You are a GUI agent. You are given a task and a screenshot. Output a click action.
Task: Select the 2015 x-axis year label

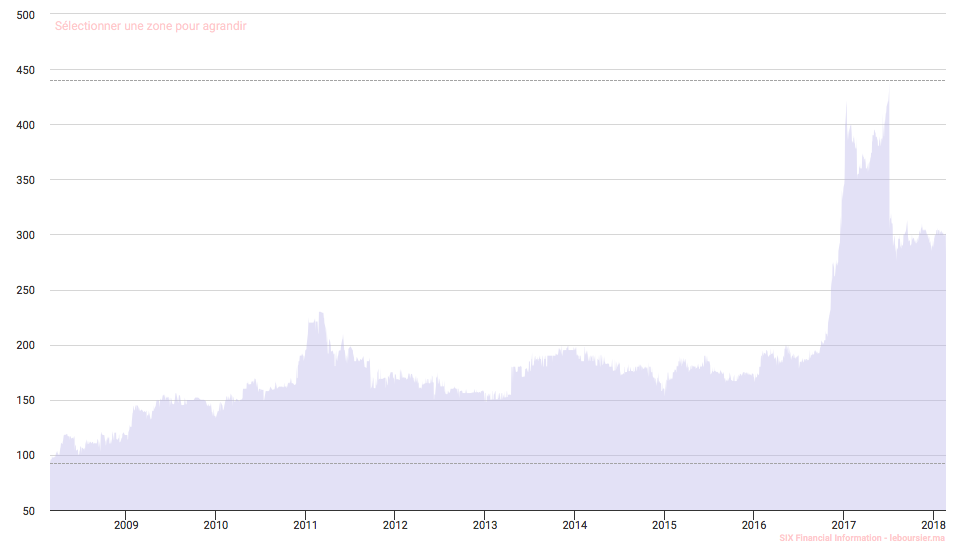click(664, 524)
